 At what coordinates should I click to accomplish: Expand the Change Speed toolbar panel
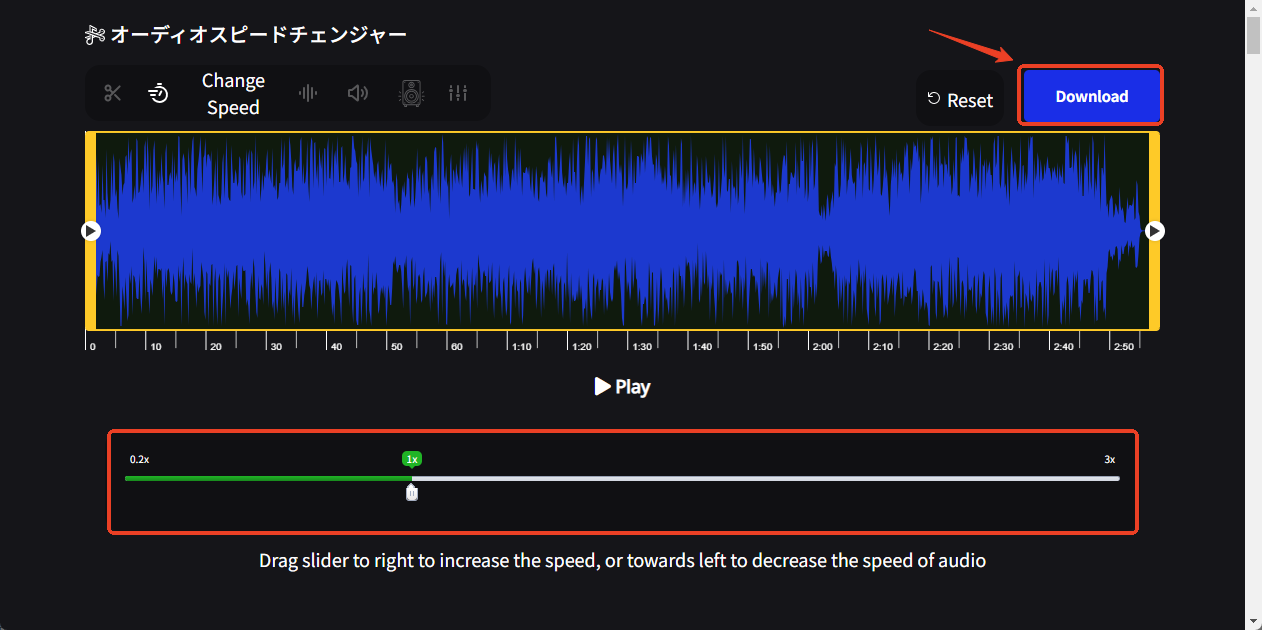pyautogui.click(x=233, y=93)
